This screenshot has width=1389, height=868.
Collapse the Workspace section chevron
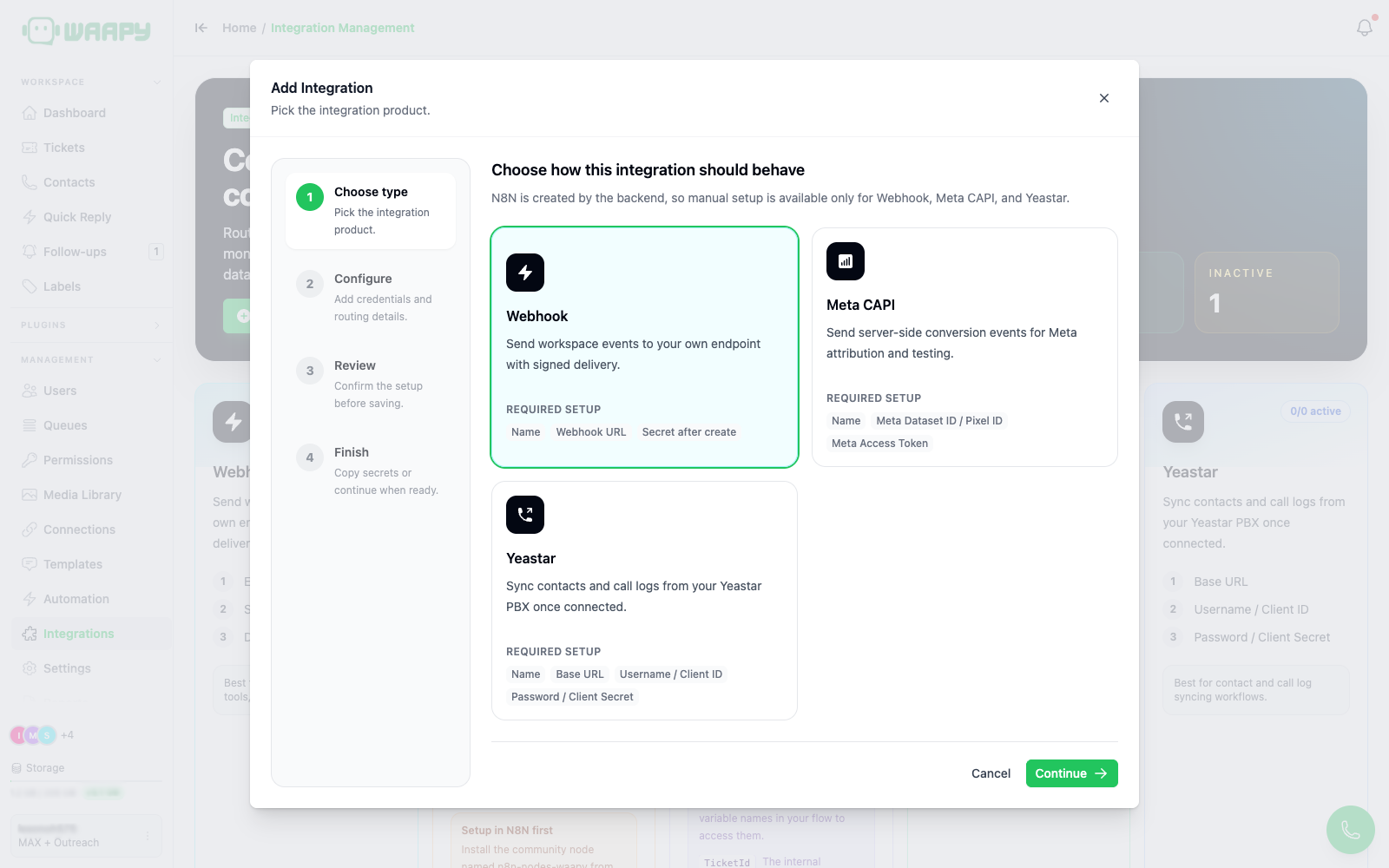[x=157, y=82]
